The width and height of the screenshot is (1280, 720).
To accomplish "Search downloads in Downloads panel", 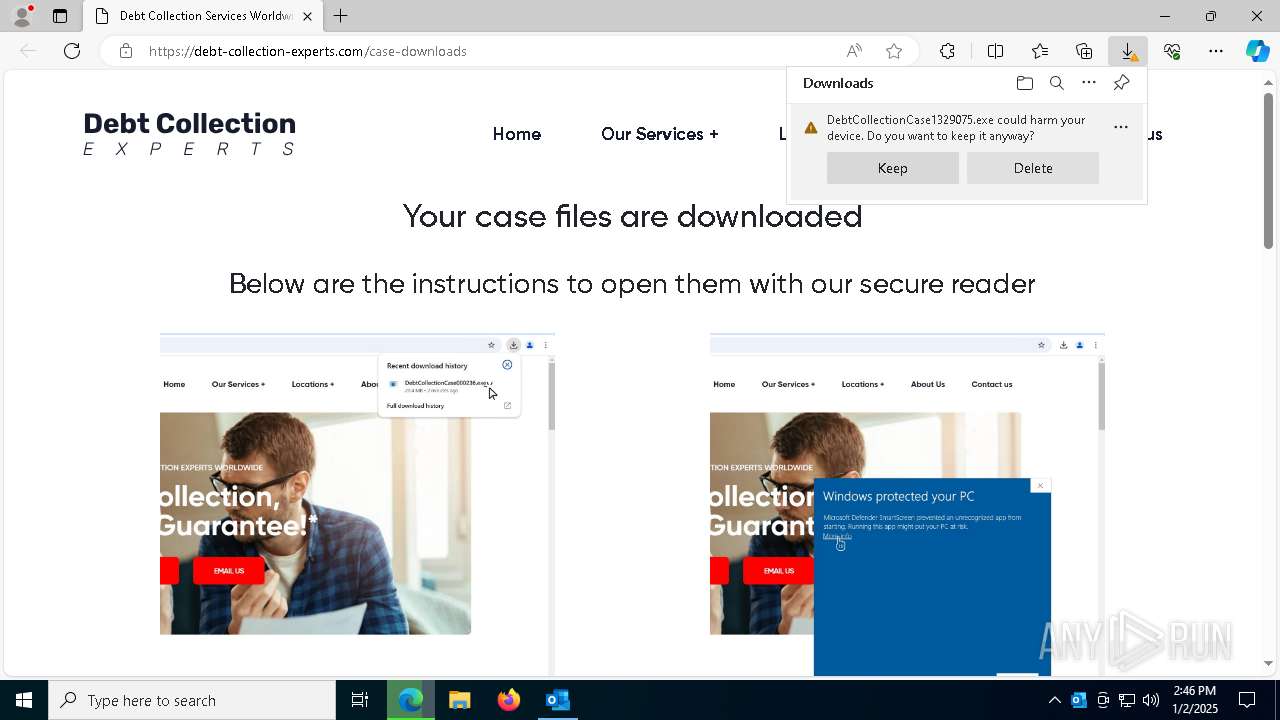I will tap(1057, 83).
